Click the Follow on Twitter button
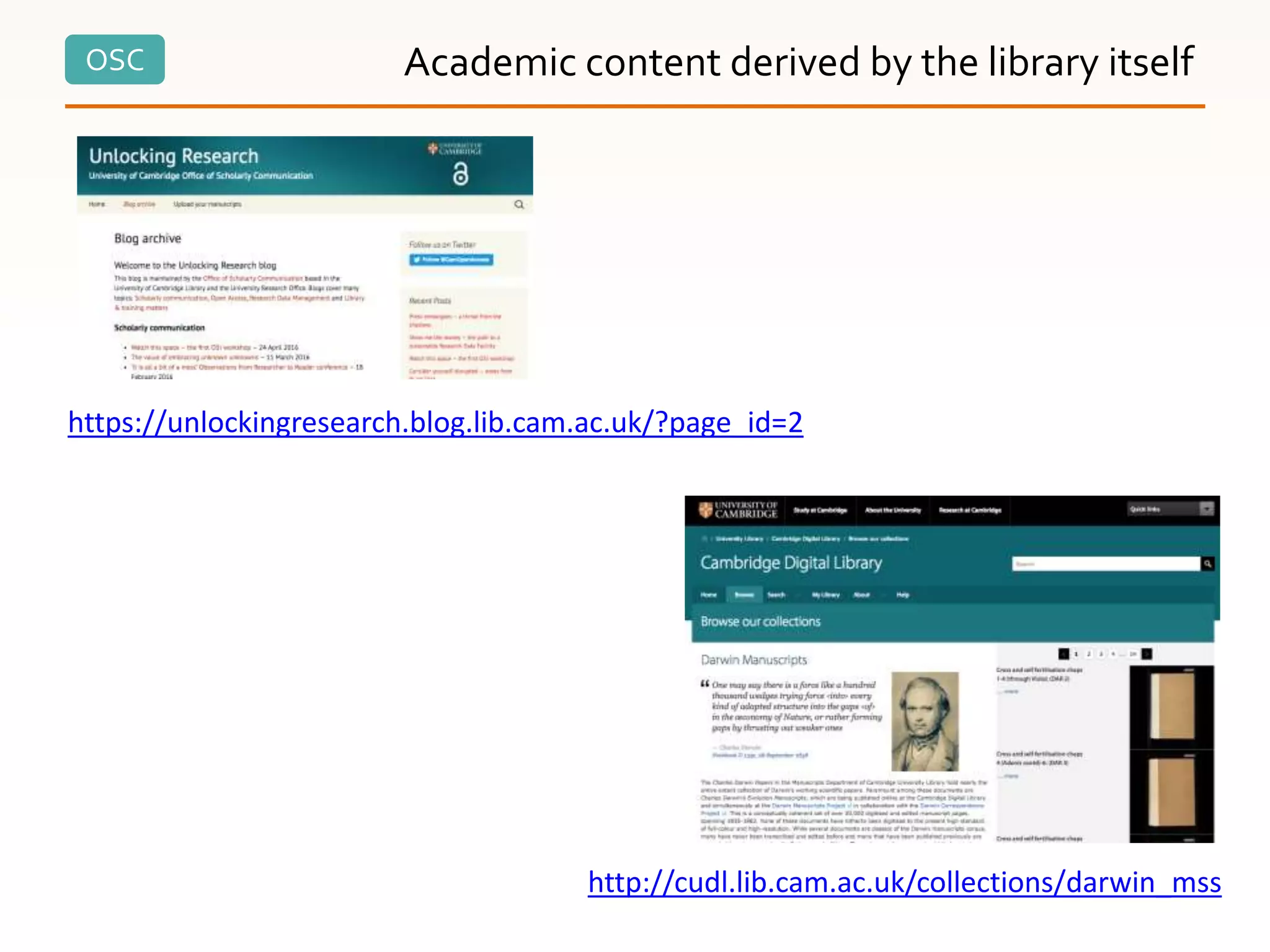1270x952 pixels. [451, 260]
